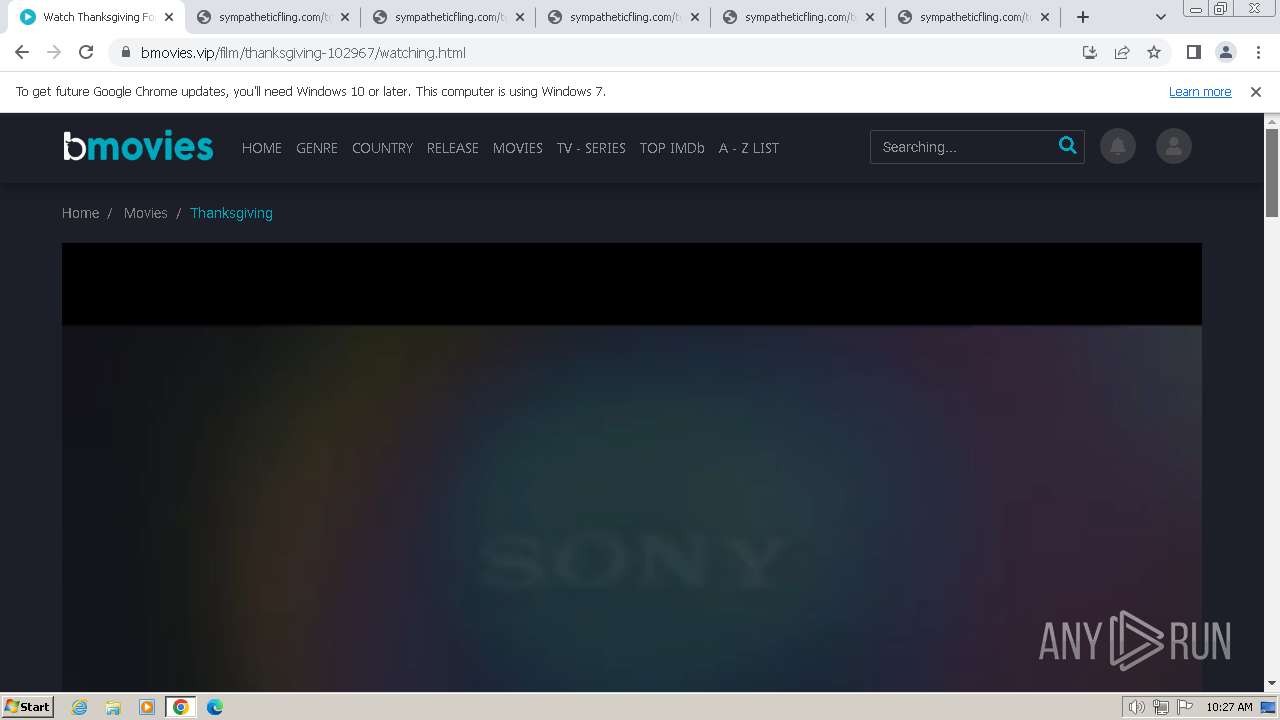Bookmark this page with star icon
The height and width of the screenshot is (720, 1280).
(x=1154, y=52)
